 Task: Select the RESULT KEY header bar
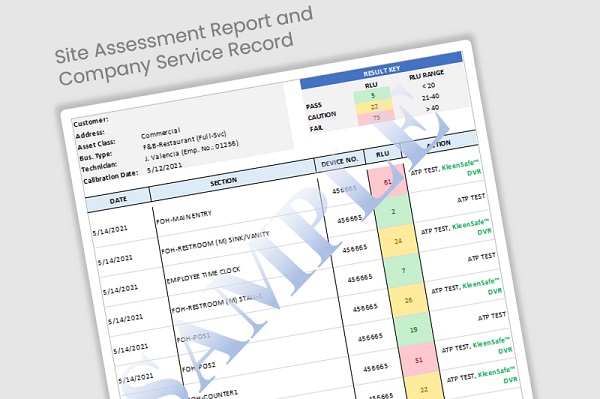click(x=382, y=70)
